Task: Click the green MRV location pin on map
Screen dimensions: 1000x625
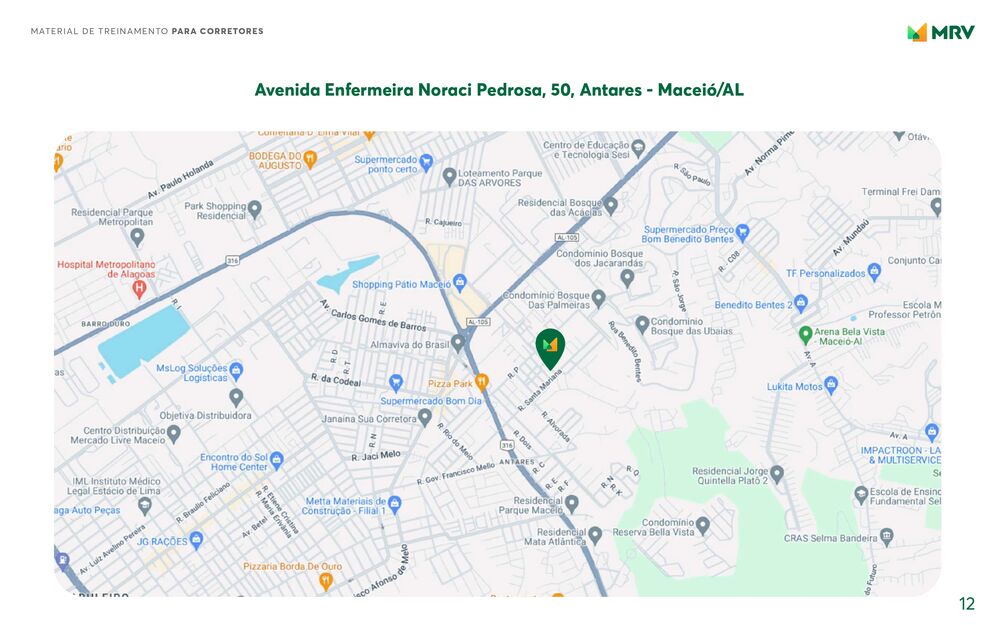Action: point(550,349)
